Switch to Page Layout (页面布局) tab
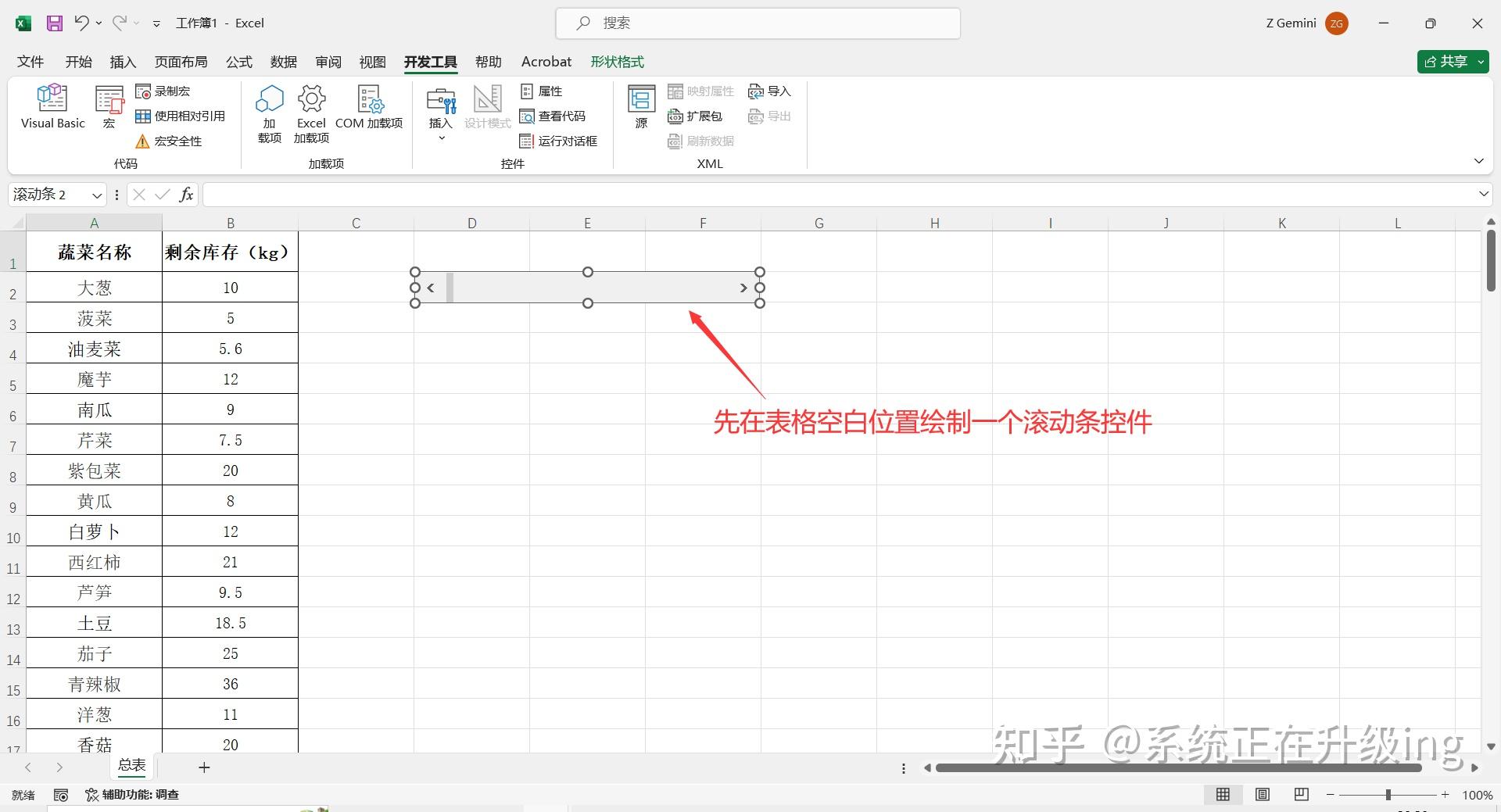This screenshot has height=812, width=1501. click(x=181, y=62)
